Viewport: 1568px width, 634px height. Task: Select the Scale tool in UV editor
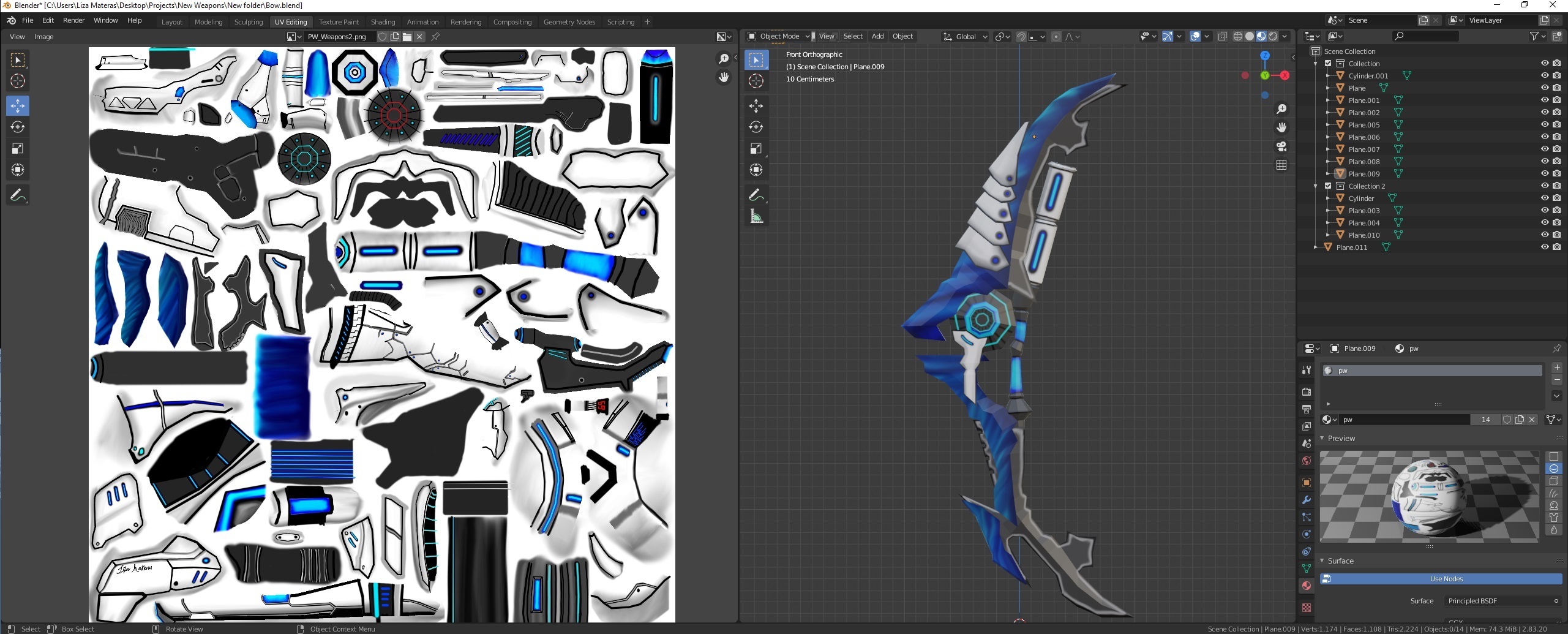17,149
